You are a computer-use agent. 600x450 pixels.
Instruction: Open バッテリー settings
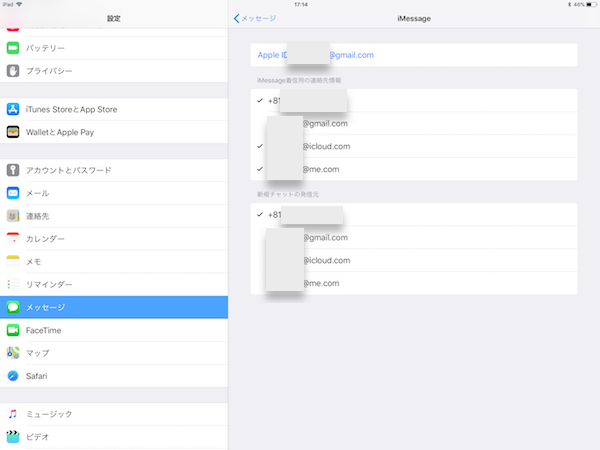[114, 48]
